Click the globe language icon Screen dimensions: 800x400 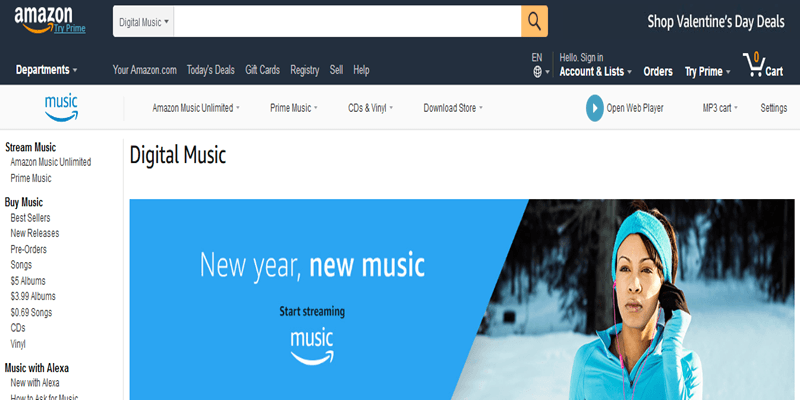click(x=537, y=72)
